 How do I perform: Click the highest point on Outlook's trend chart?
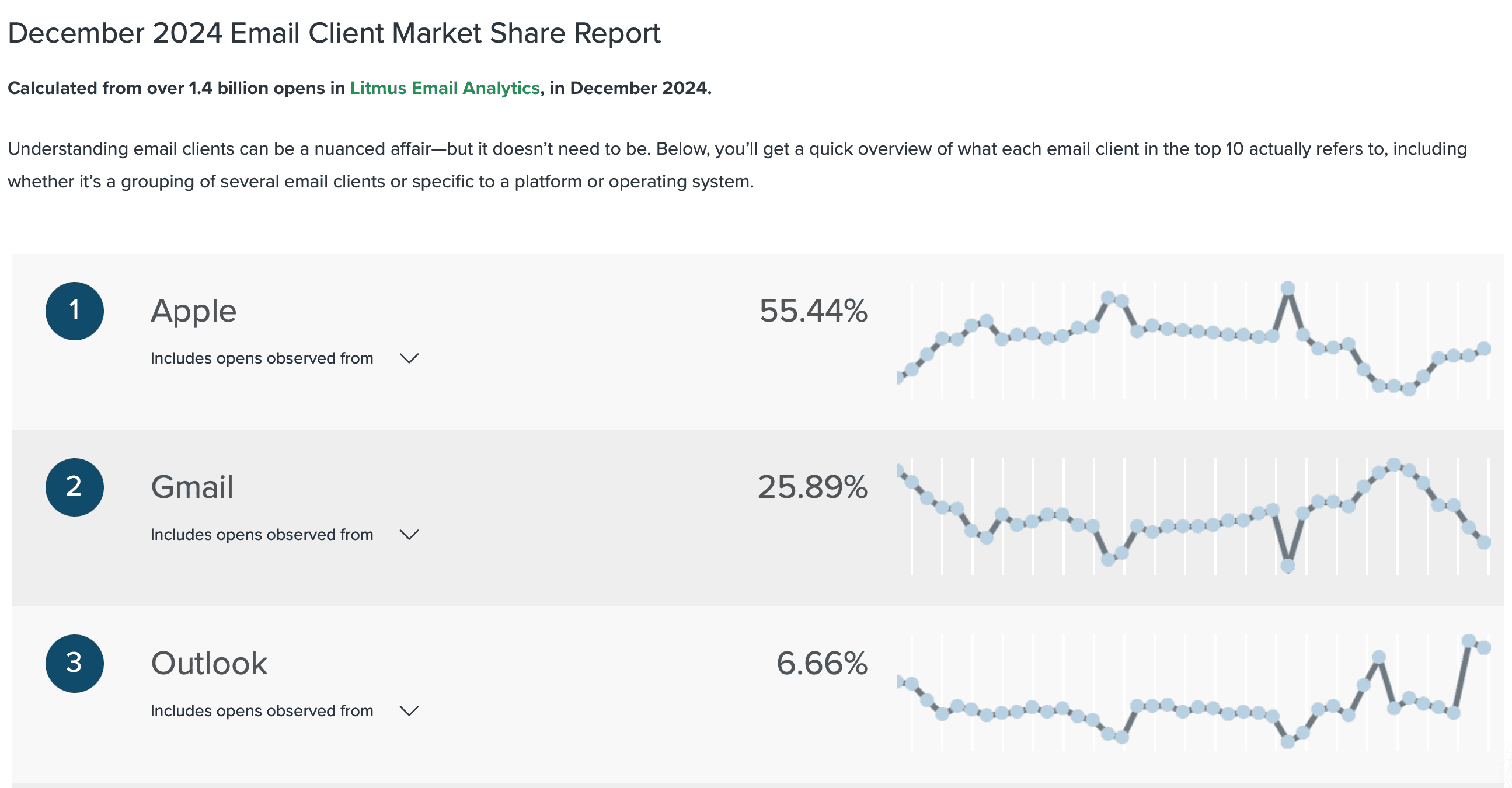coord(1469,641)
